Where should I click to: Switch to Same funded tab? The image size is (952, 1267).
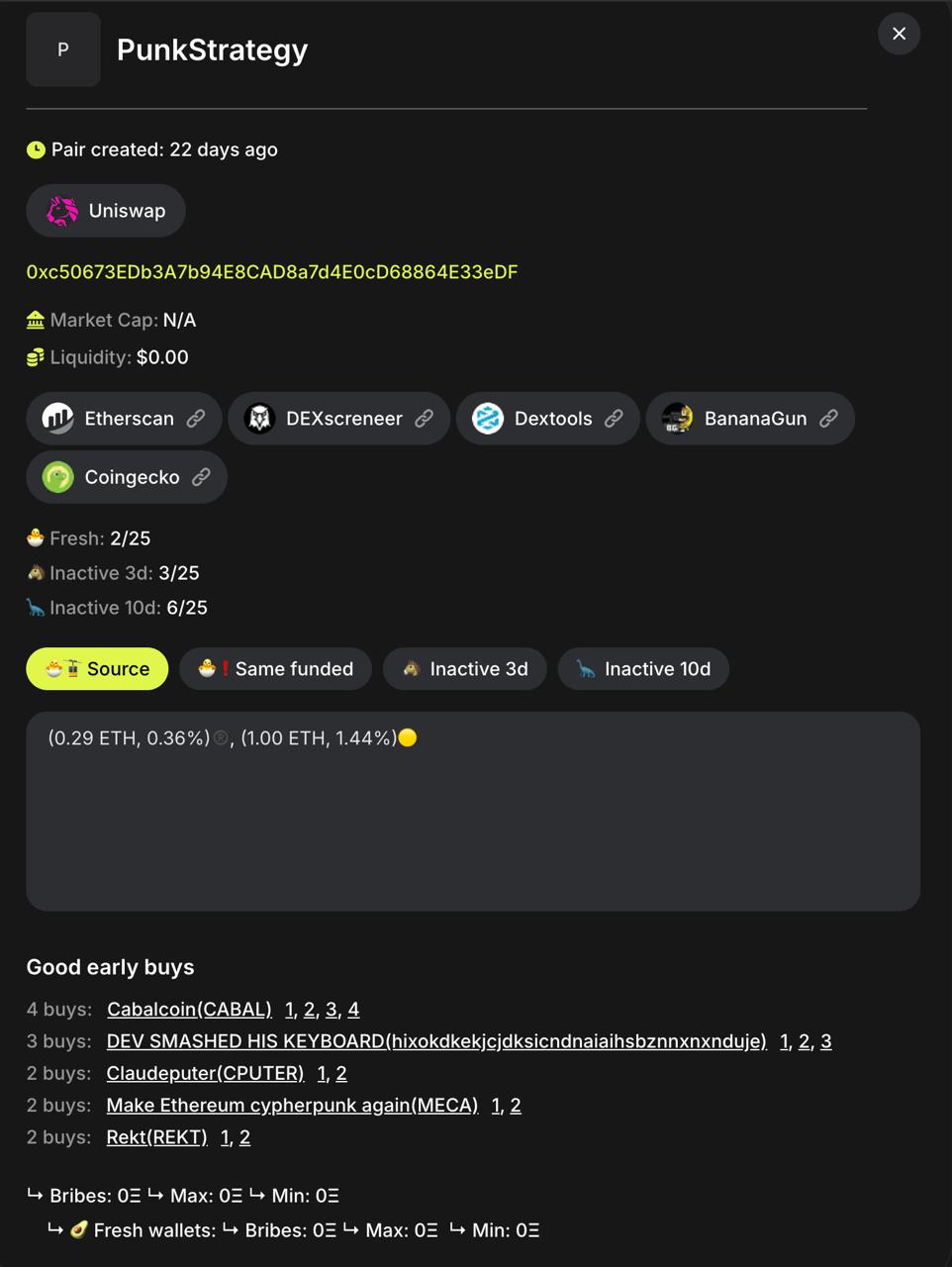pyautogui.click(x=275, y=669)
